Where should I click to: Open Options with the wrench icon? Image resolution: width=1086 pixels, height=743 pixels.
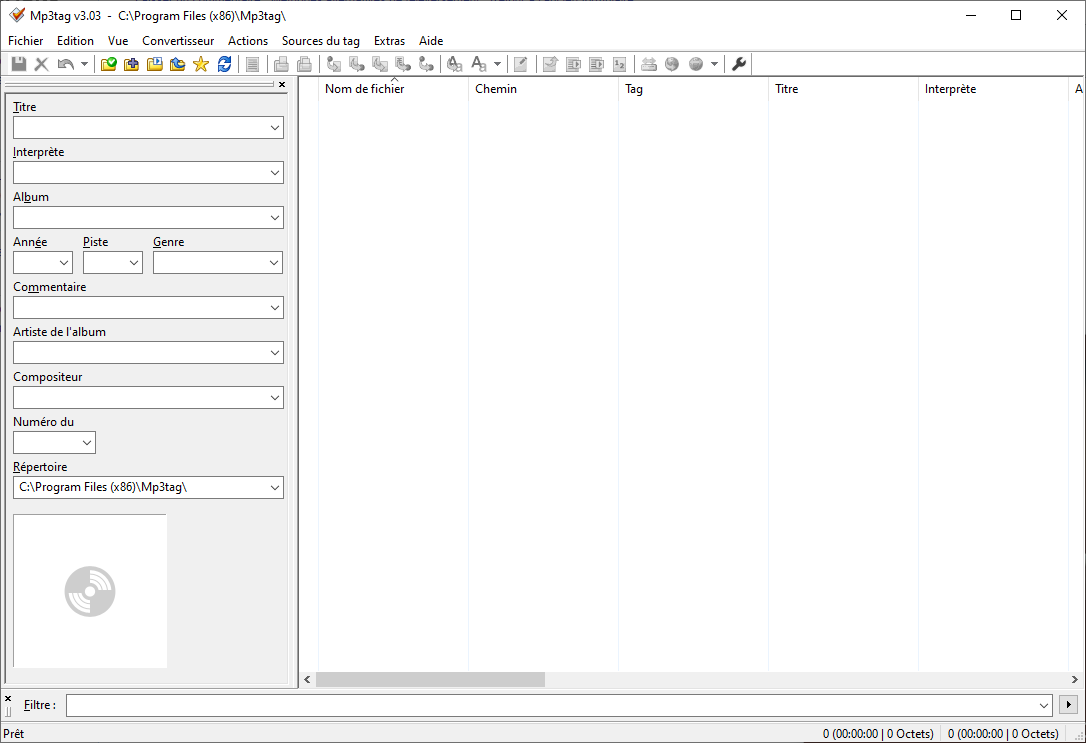(739, 64)
